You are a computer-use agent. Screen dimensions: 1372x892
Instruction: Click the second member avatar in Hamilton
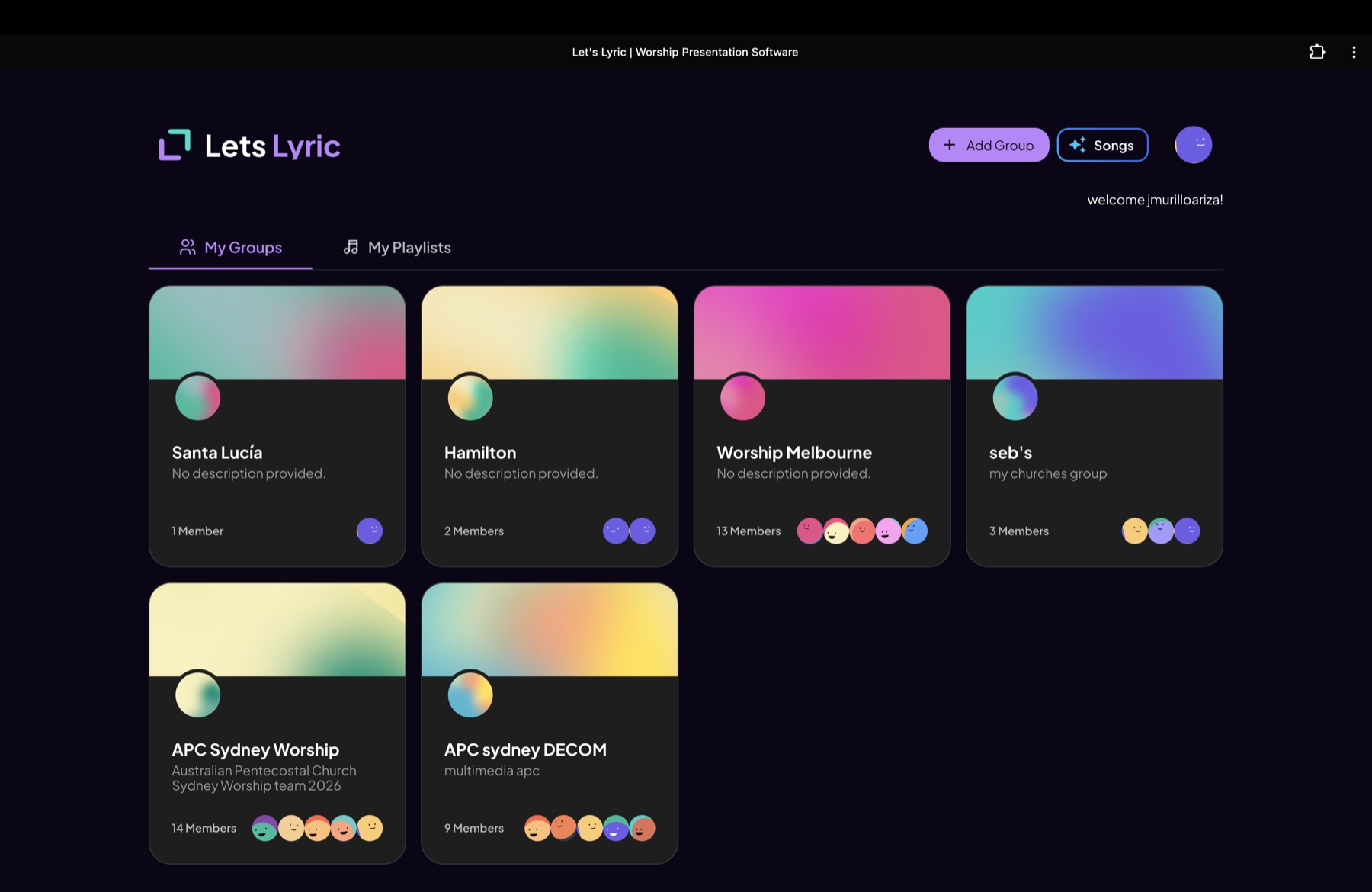coord(643,531)
